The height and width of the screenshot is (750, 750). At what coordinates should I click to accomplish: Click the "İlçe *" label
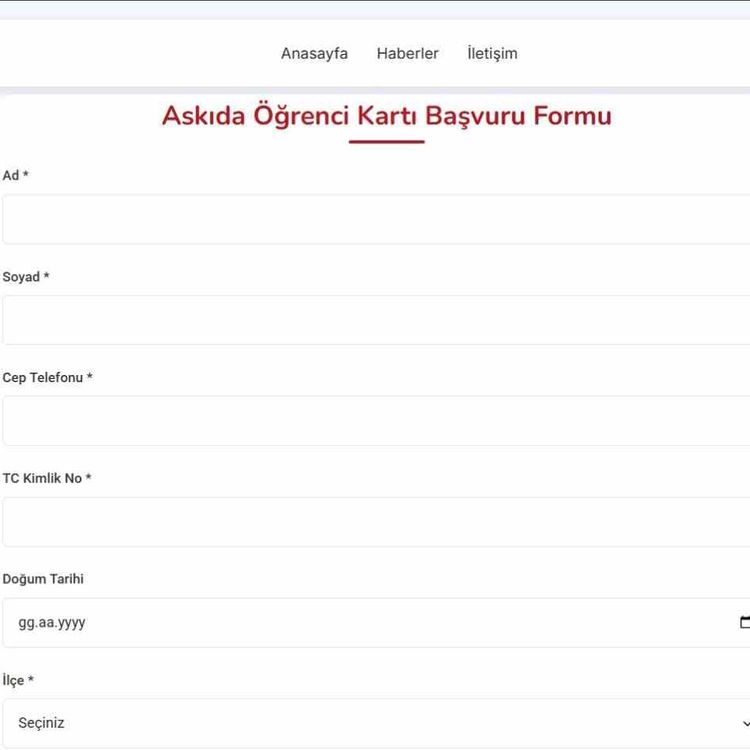[x=18, y=680]
